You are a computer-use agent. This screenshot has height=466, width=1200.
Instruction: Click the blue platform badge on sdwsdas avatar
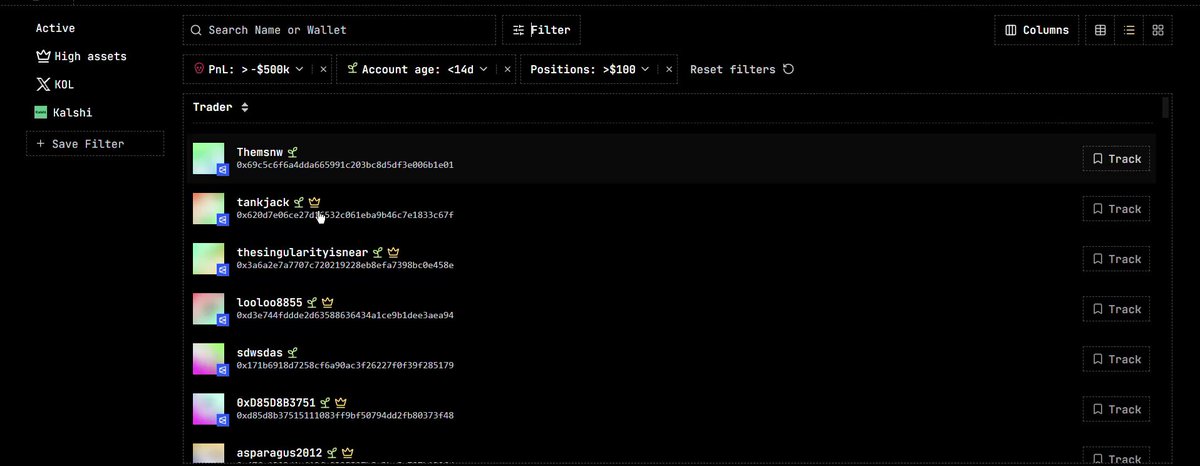point(222,371)
